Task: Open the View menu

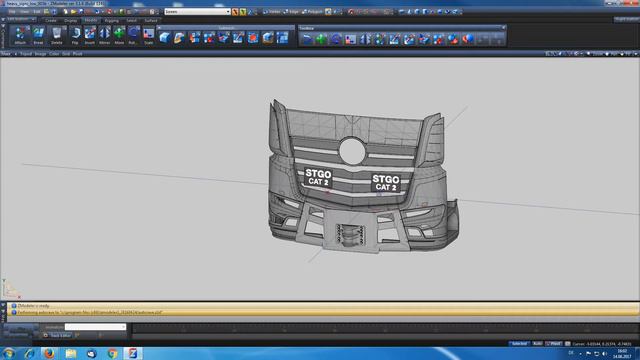Action: tap(24, 12)
